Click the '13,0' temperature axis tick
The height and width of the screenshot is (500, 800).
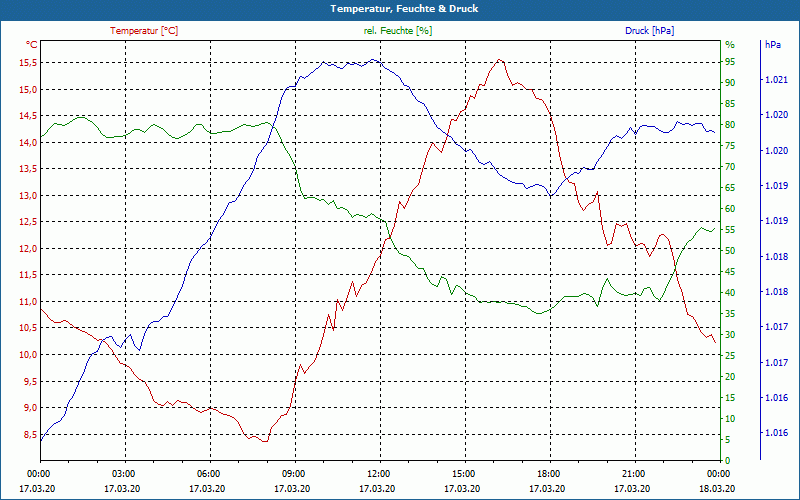[x=28, y=195]
